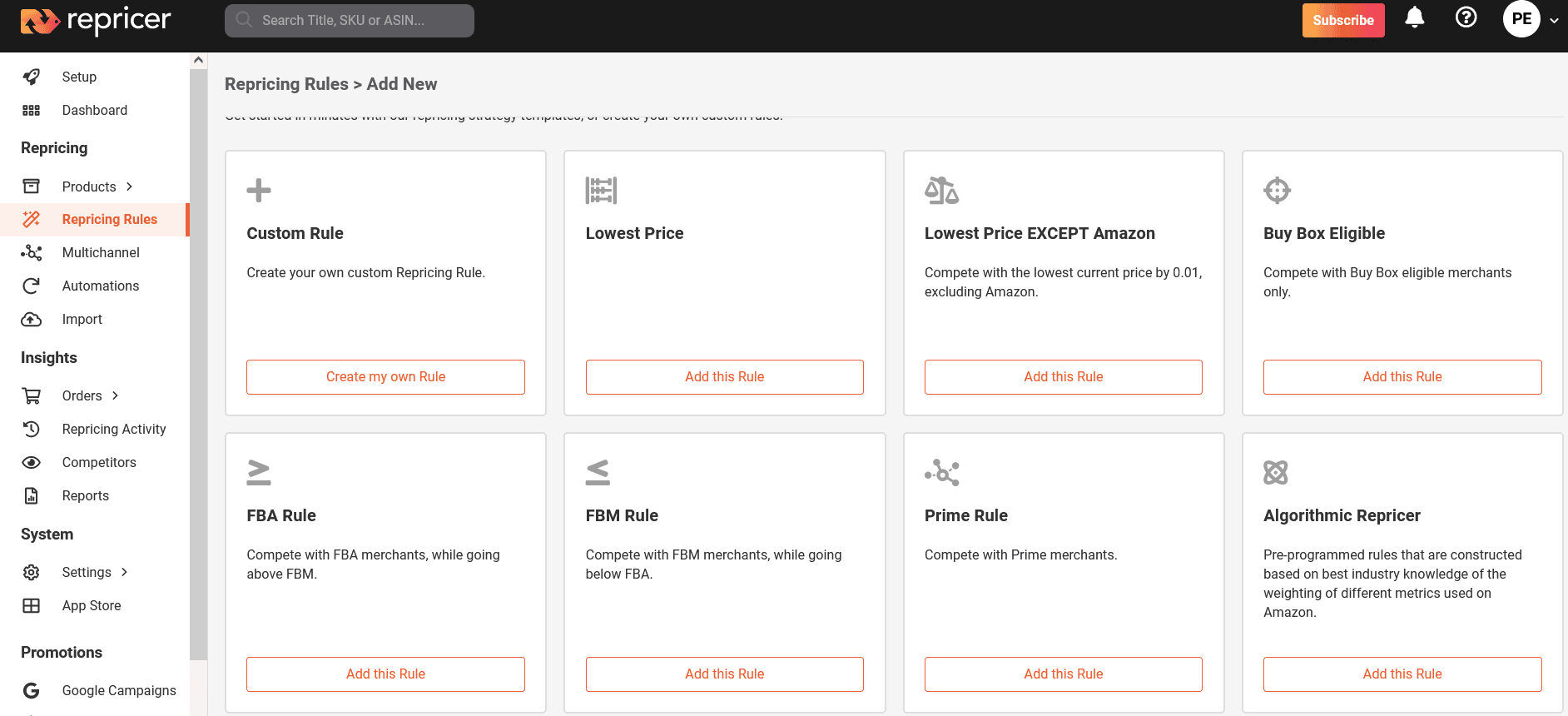Expand the Products menu
Image resolution: width=1568 pixels, height=716 pixels.
tap(130, 186)
